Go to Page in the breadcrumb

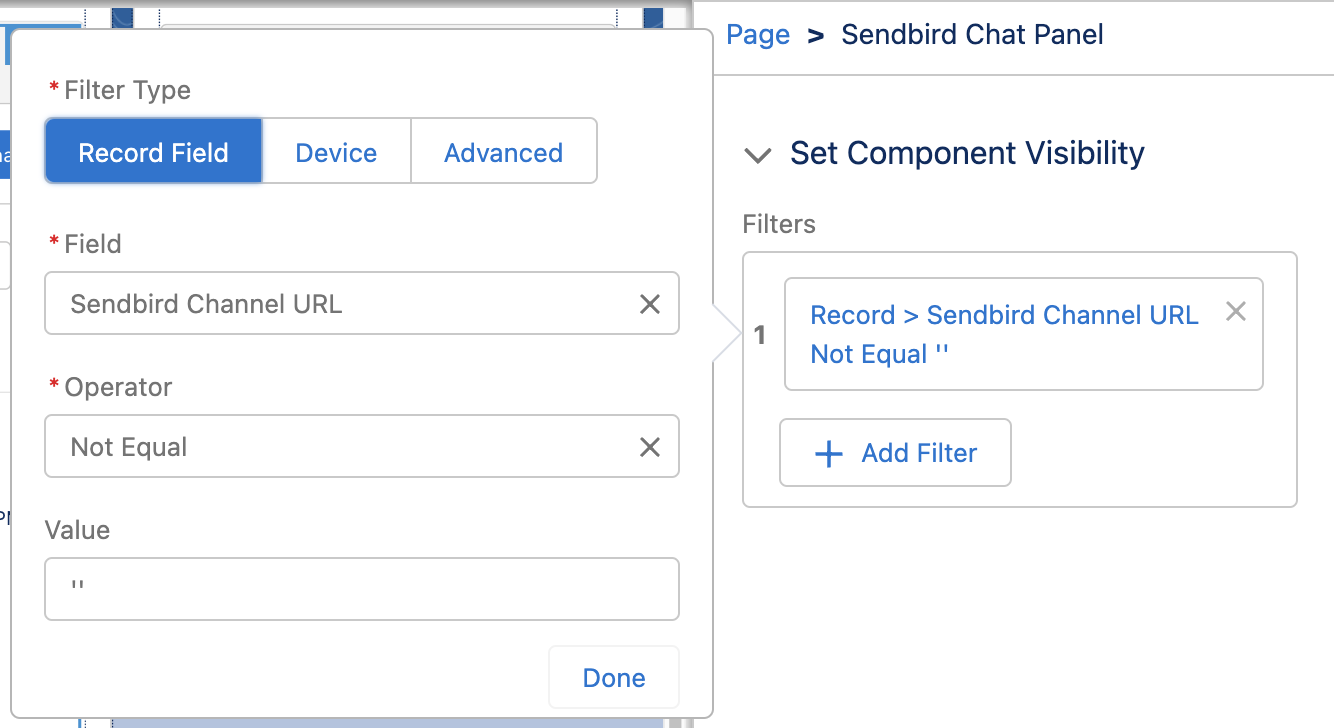tap(758, 35)
